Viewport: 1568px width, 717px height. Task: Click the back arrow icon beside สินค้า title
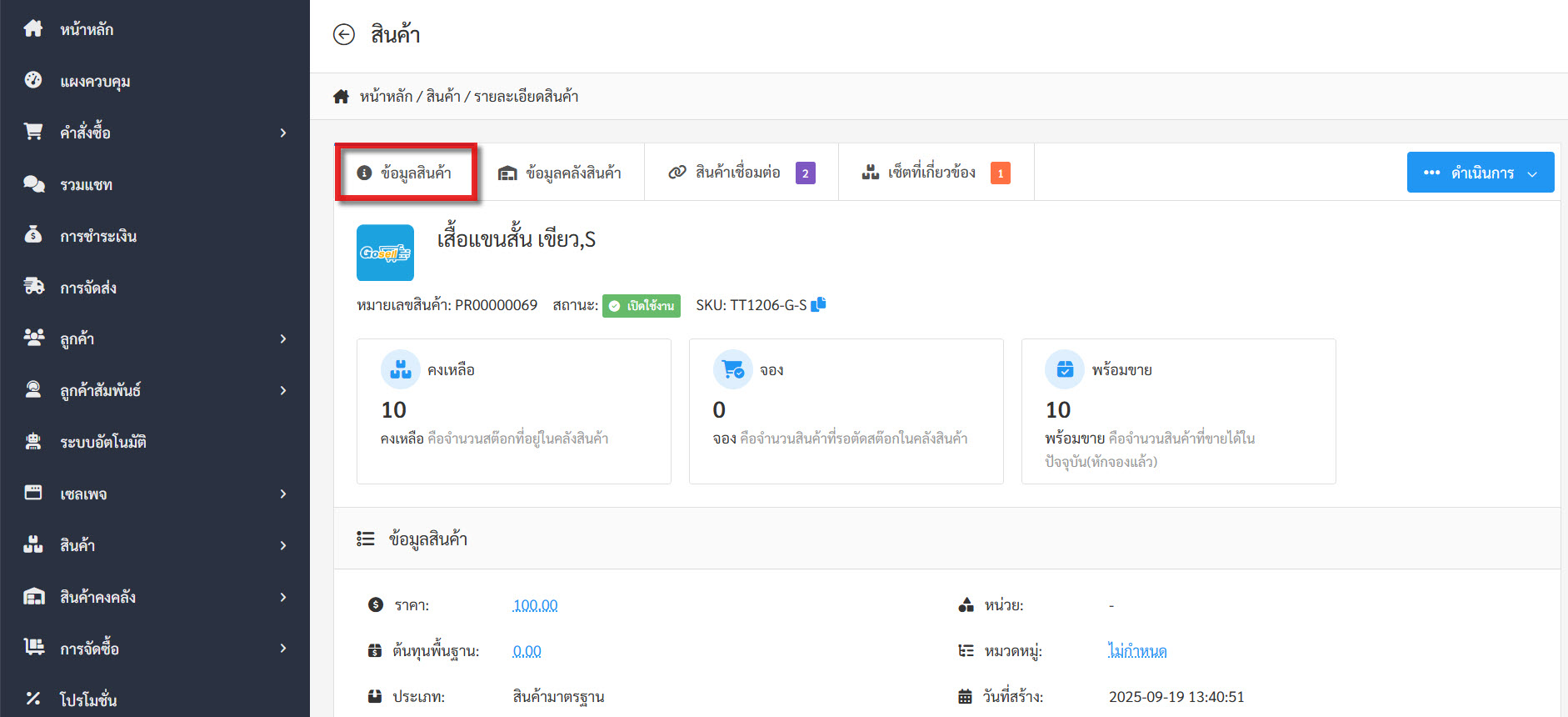[x=343, y=34]
